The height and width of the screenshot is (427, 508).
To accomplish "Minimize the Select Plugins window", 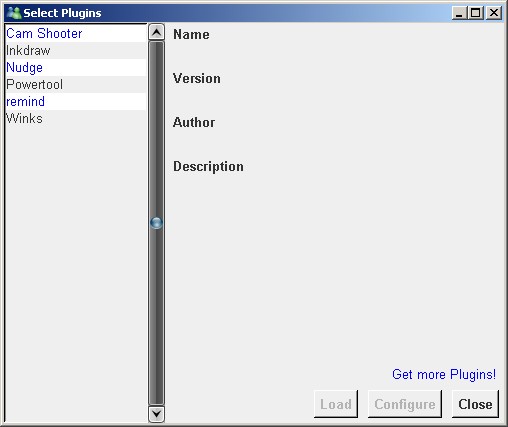I will pos(459,13).
